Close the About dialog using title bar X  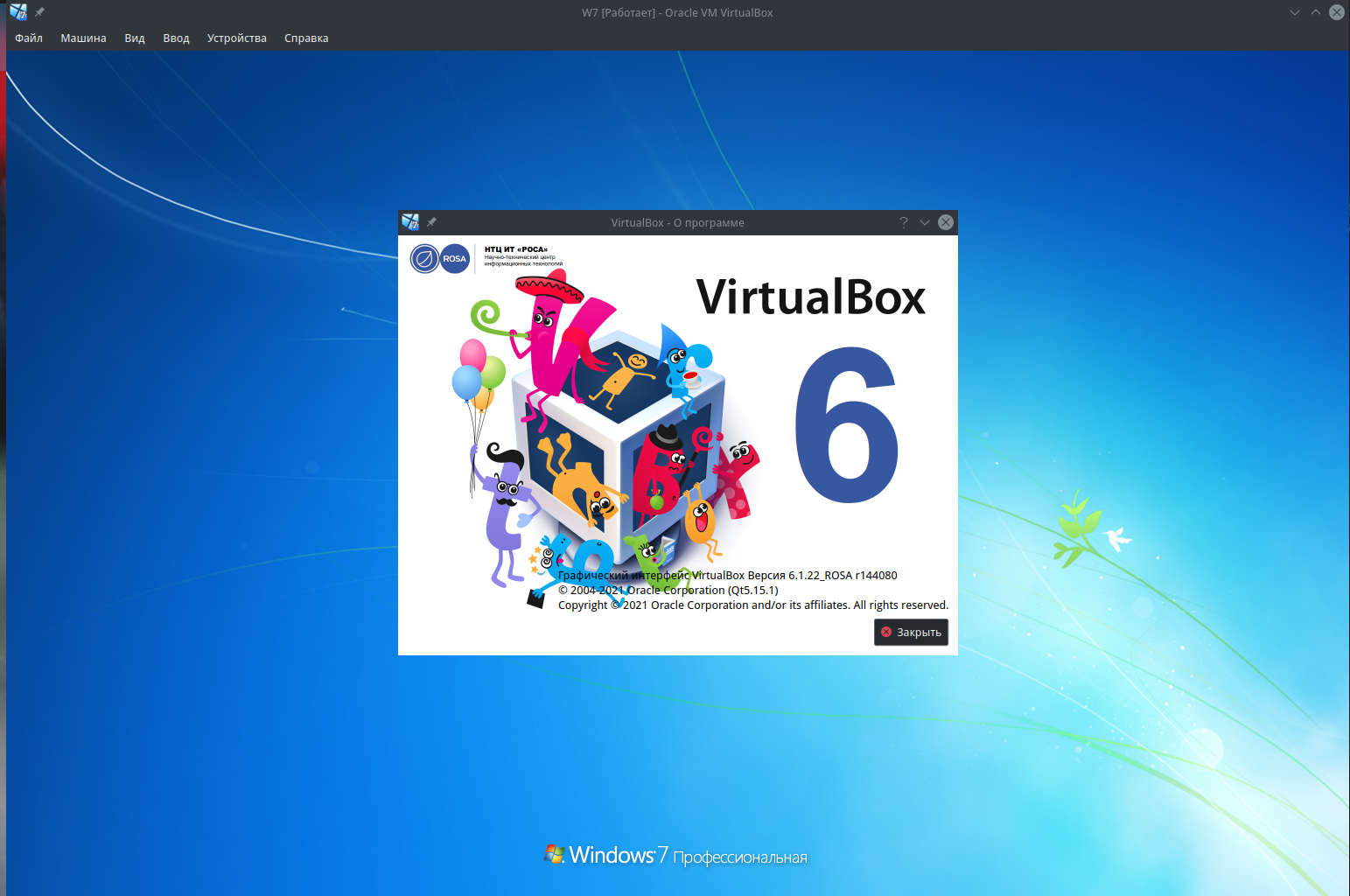pos(946,222)
